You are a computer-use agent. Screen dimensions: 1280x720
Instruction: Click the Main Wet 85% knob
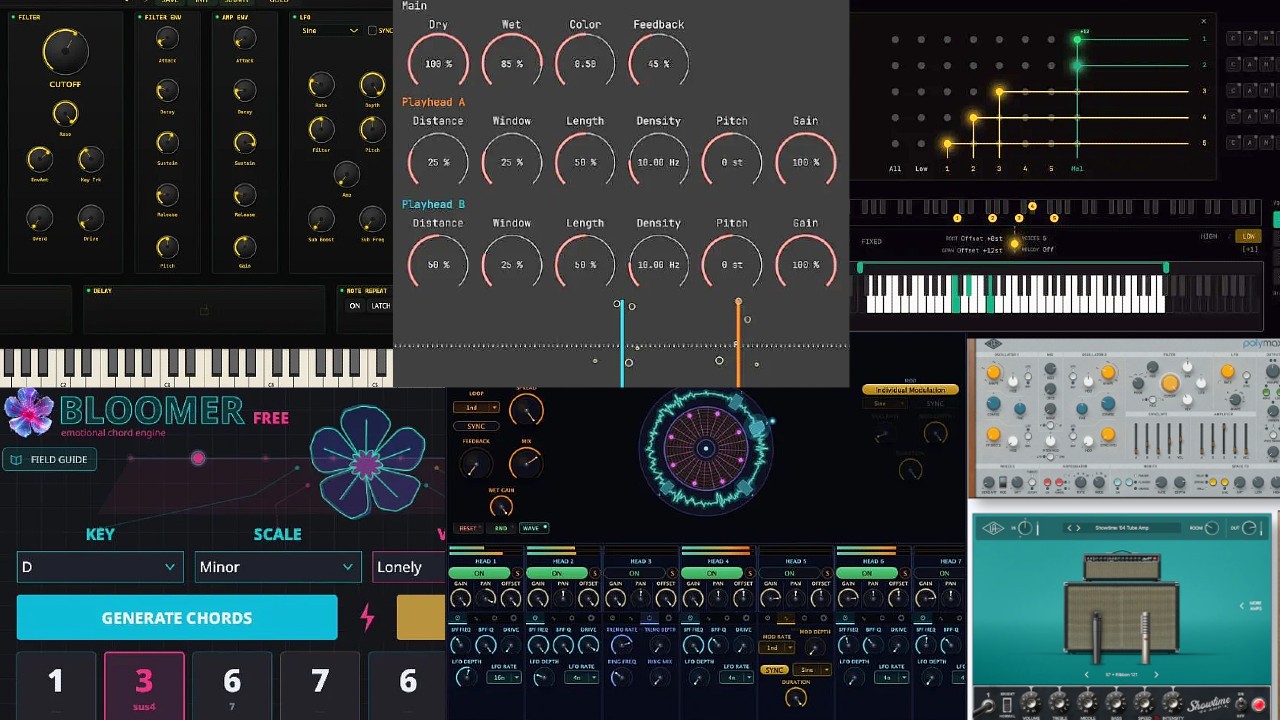[511, 64]
